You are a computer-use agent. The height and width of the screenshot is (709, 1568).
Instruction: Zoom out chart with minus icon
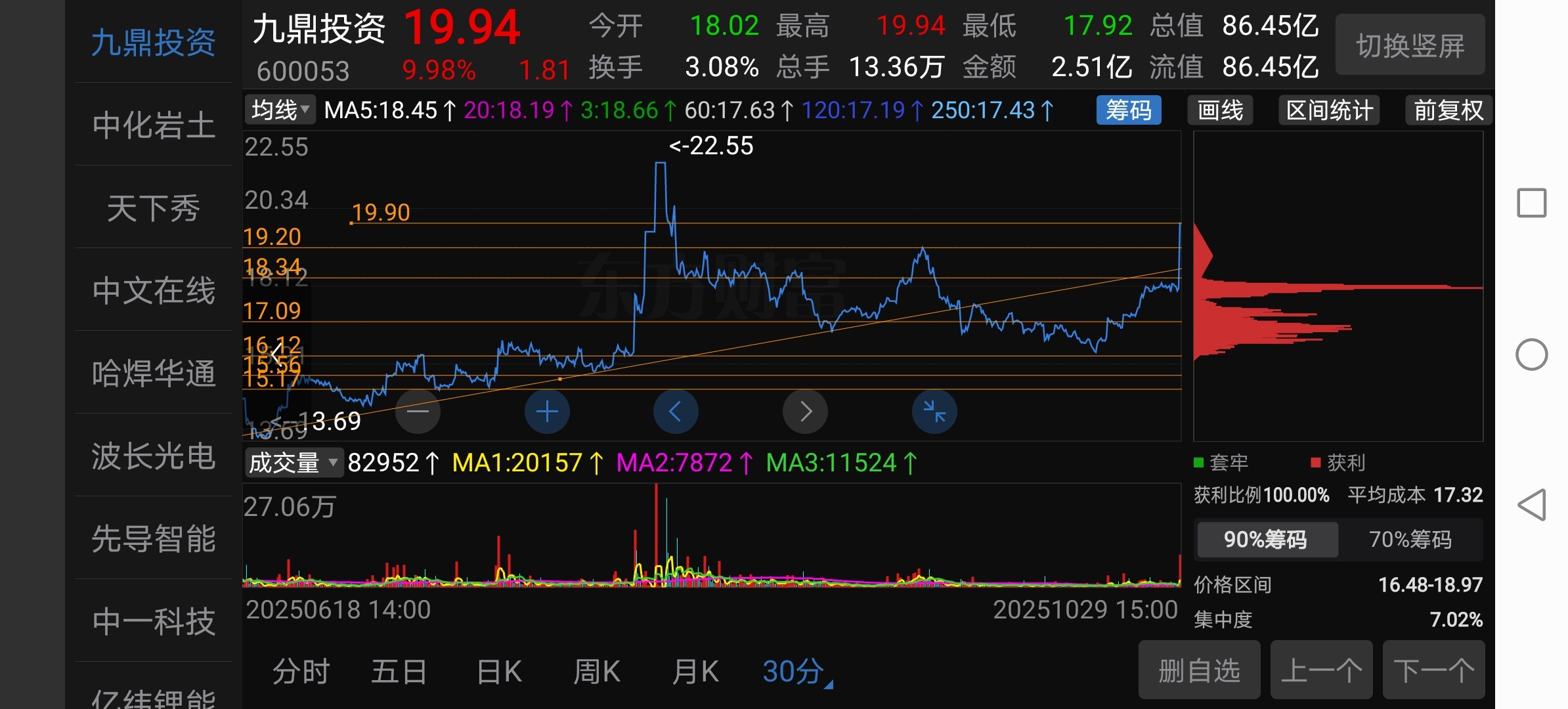(x=418, y=412)
